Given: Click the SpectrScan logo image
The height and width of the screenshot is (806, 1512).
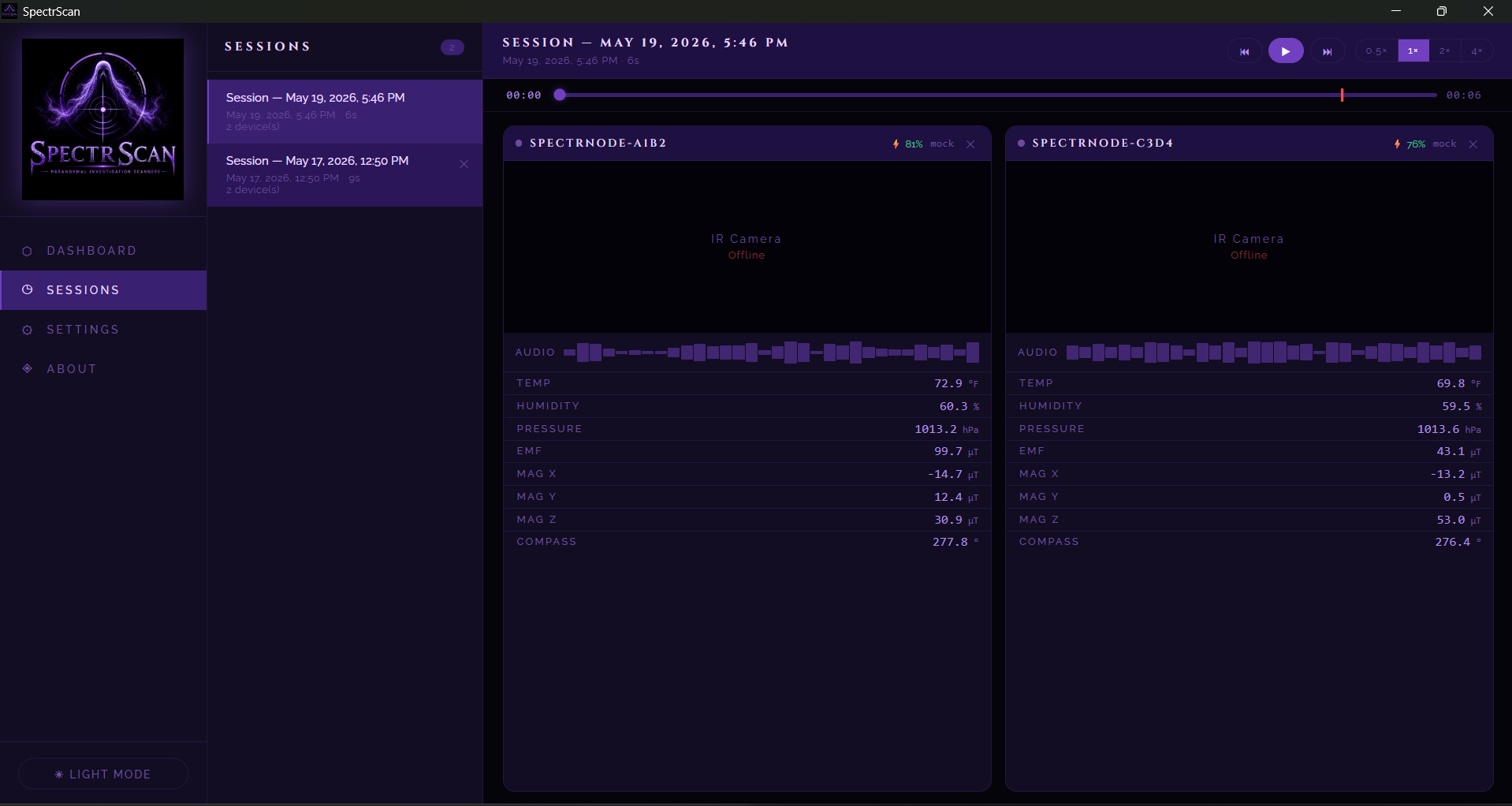Looking at the screenshot, I should [103, 119].
